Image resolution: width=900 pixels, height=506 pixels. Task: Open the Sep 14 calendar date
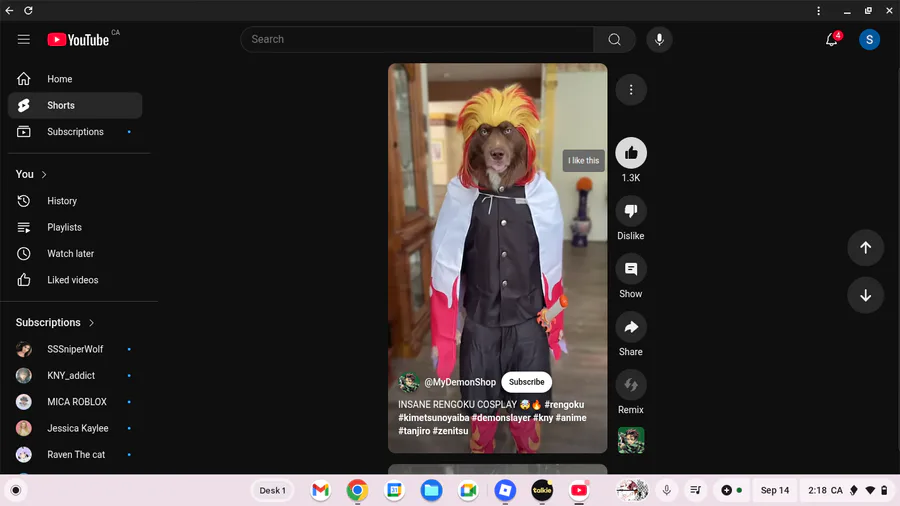tap(775, 491)
